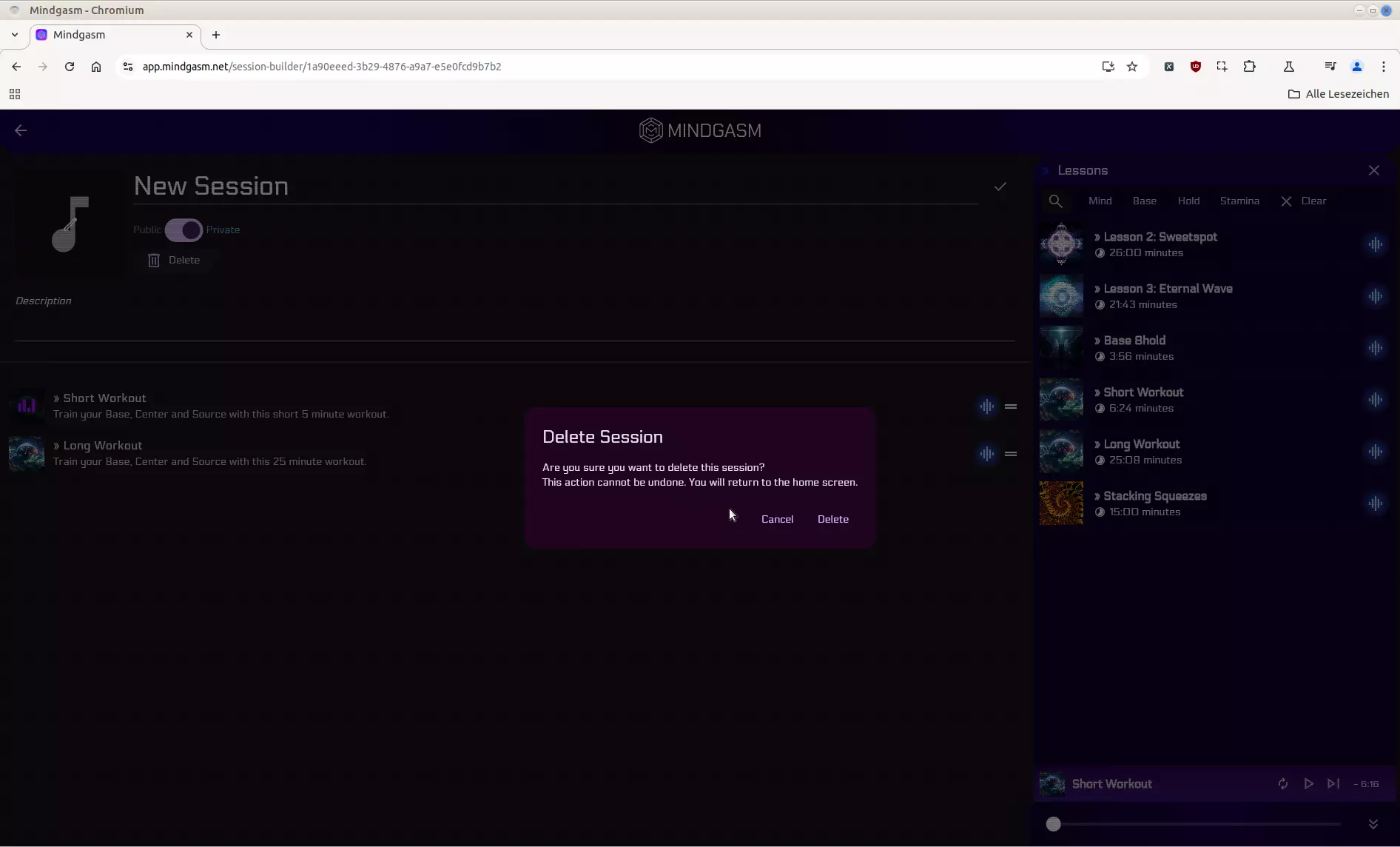The height and width of the screenshot is (847, 1400).
Task: Filter lessons by Hold
Action: [1188, 201]
